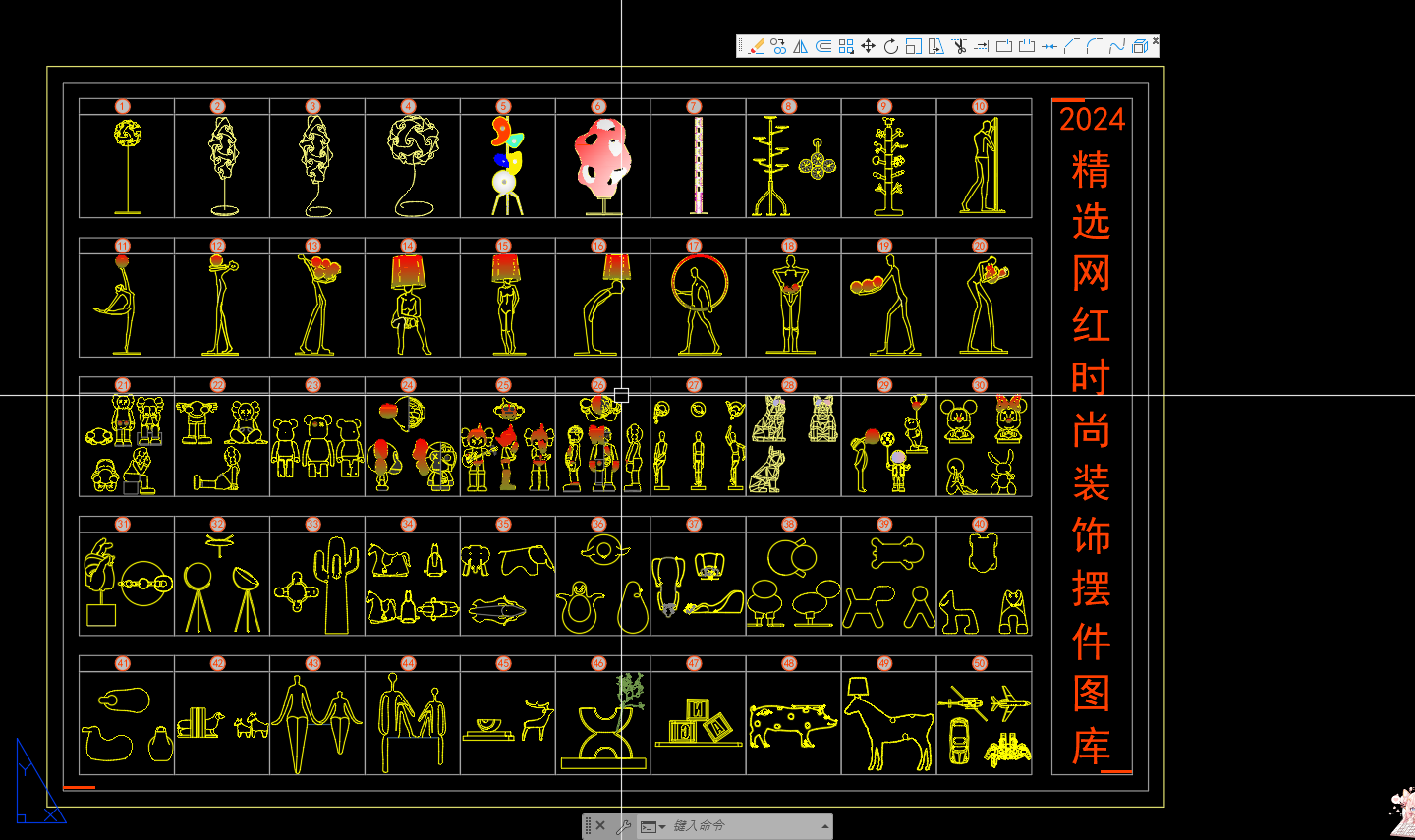Screen dimensions: 1415x840
Task: Select the bone-shaped ornament drawing
Action: [896, 553]
